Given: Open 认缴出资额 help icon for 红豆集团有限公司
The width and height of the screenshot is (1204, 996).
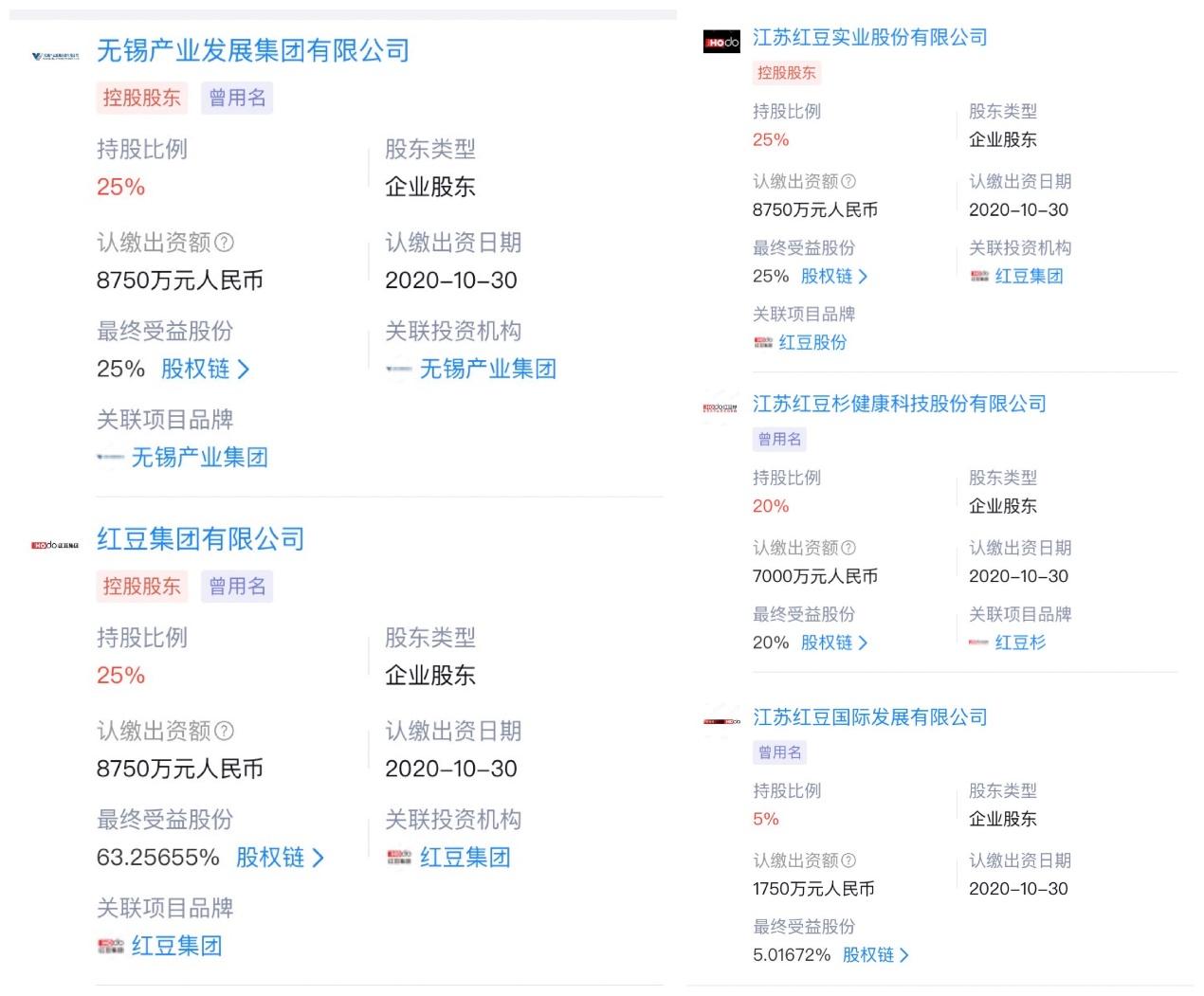Looking at the screenshot, I should coord(224,731).
